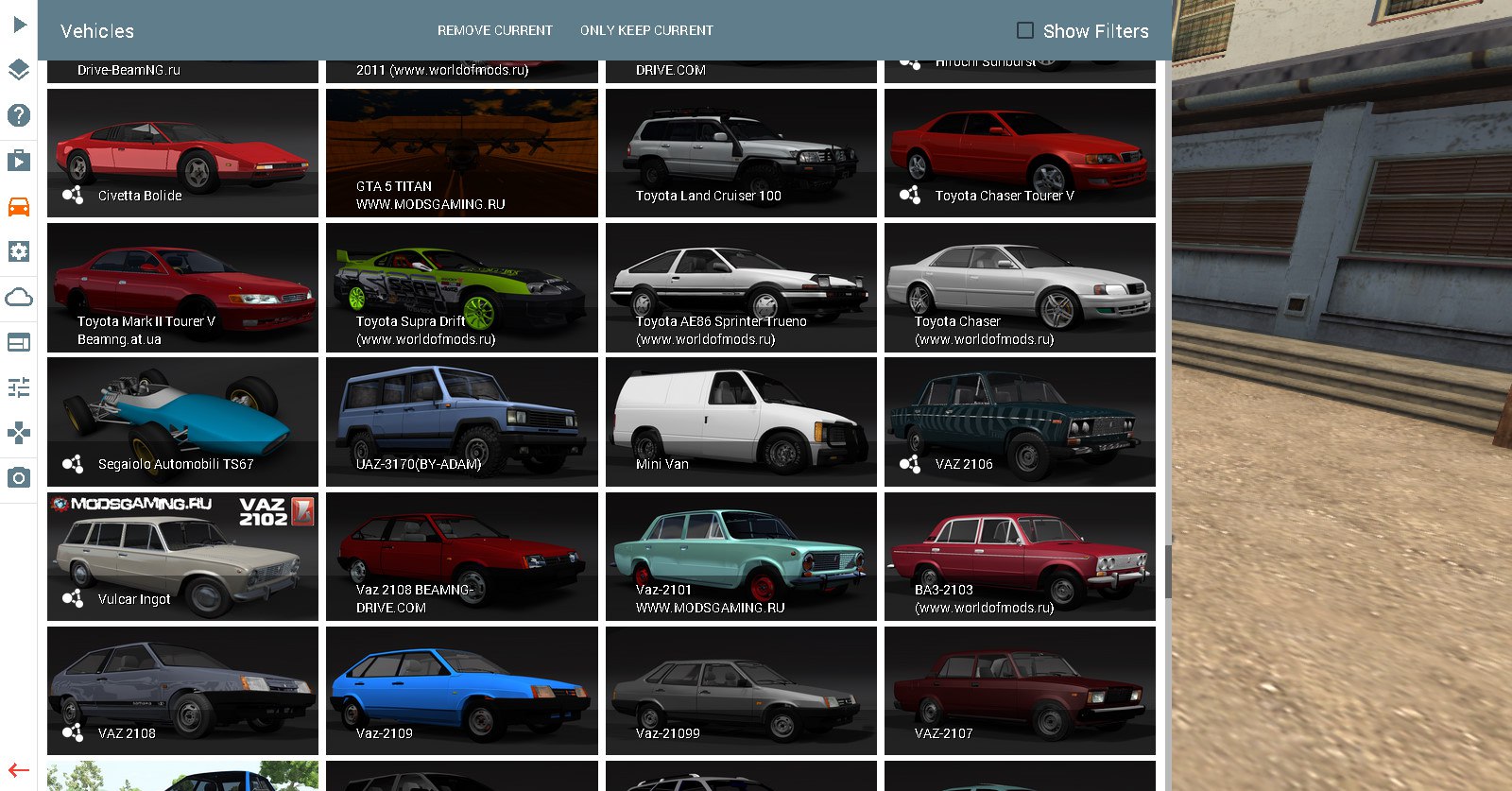Click the configurations icon on Civetta Bolide
This screenshot has height=791, width=1512.
[72, 196]
